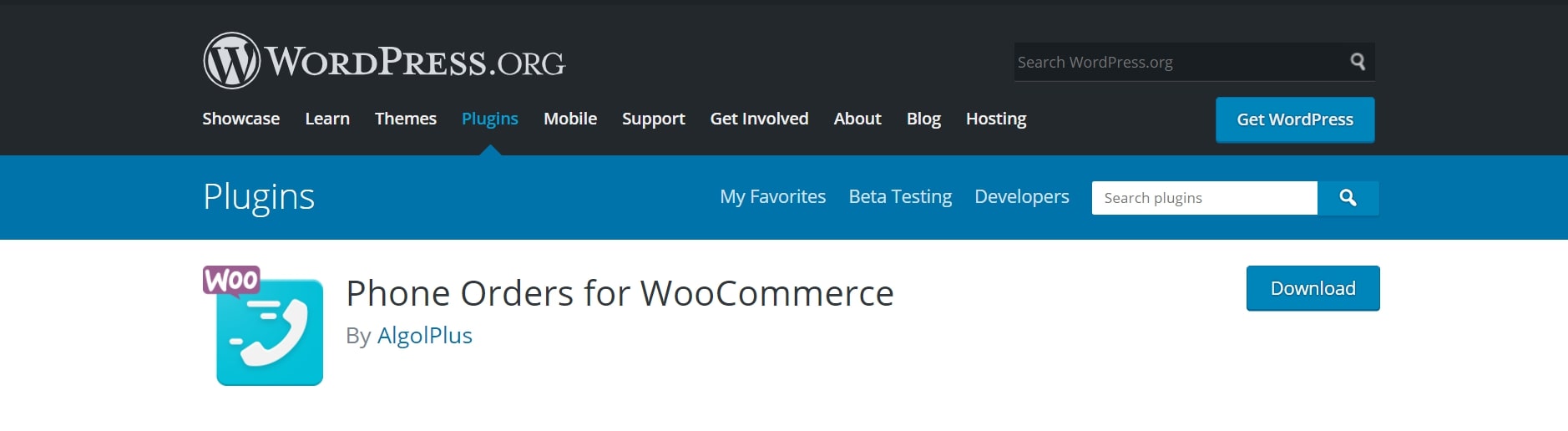This screenshot has width=1568, height=431.
Task: Download the Phone Orders plugin
Action: click(x=1313, y=288)
